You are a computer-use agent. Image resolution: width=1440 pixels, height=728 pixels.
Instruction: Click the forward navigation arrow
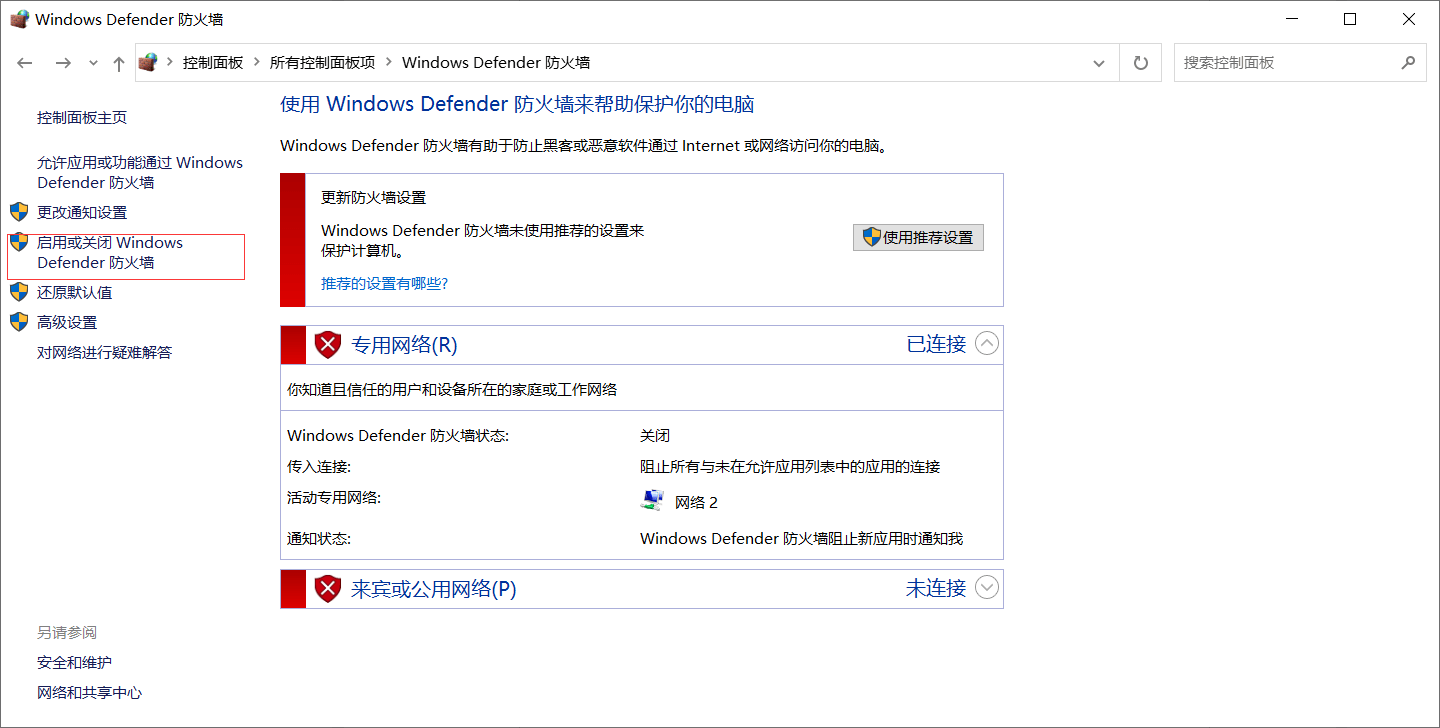click(63, 63)
